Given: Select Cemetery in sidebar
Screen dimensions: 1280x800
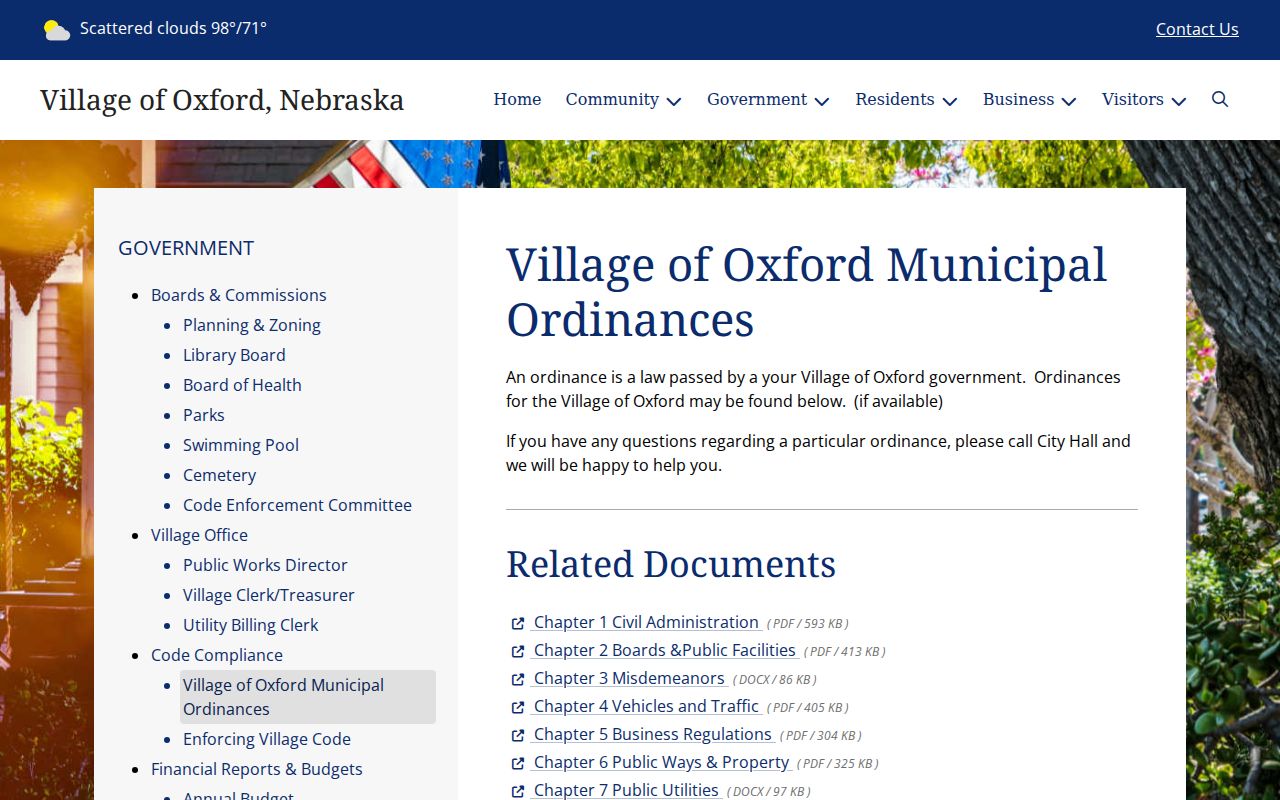Looking at the screenshot, I should tap(220, 475).
